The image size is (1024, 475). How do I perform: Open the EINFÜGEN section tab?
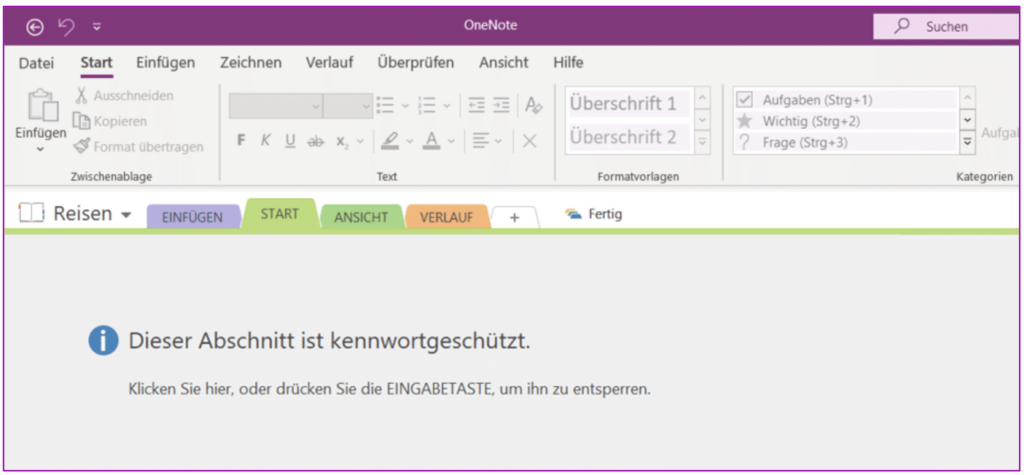pyautogui.click(x=192, y=218)
